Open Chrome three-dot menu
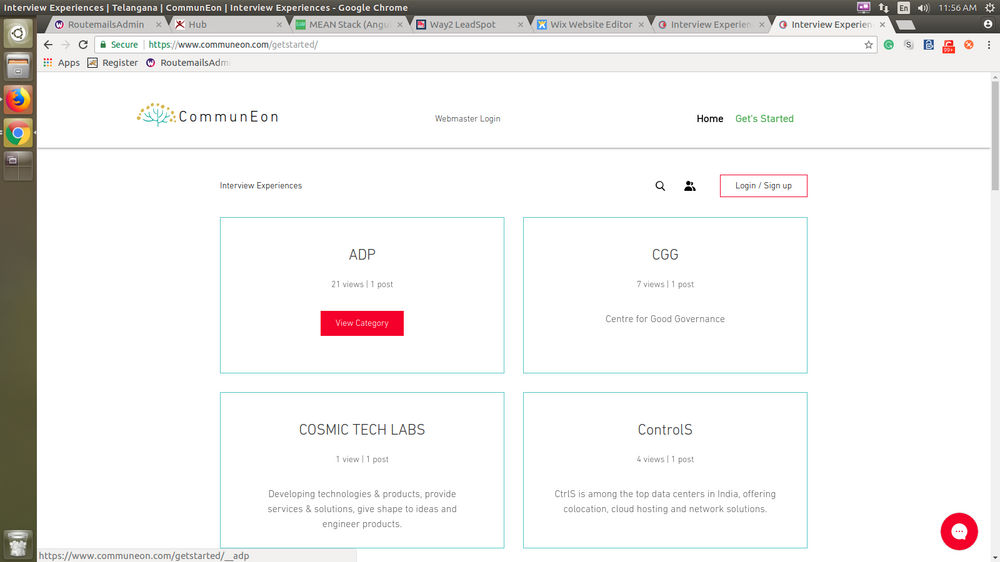 point(989,45)
